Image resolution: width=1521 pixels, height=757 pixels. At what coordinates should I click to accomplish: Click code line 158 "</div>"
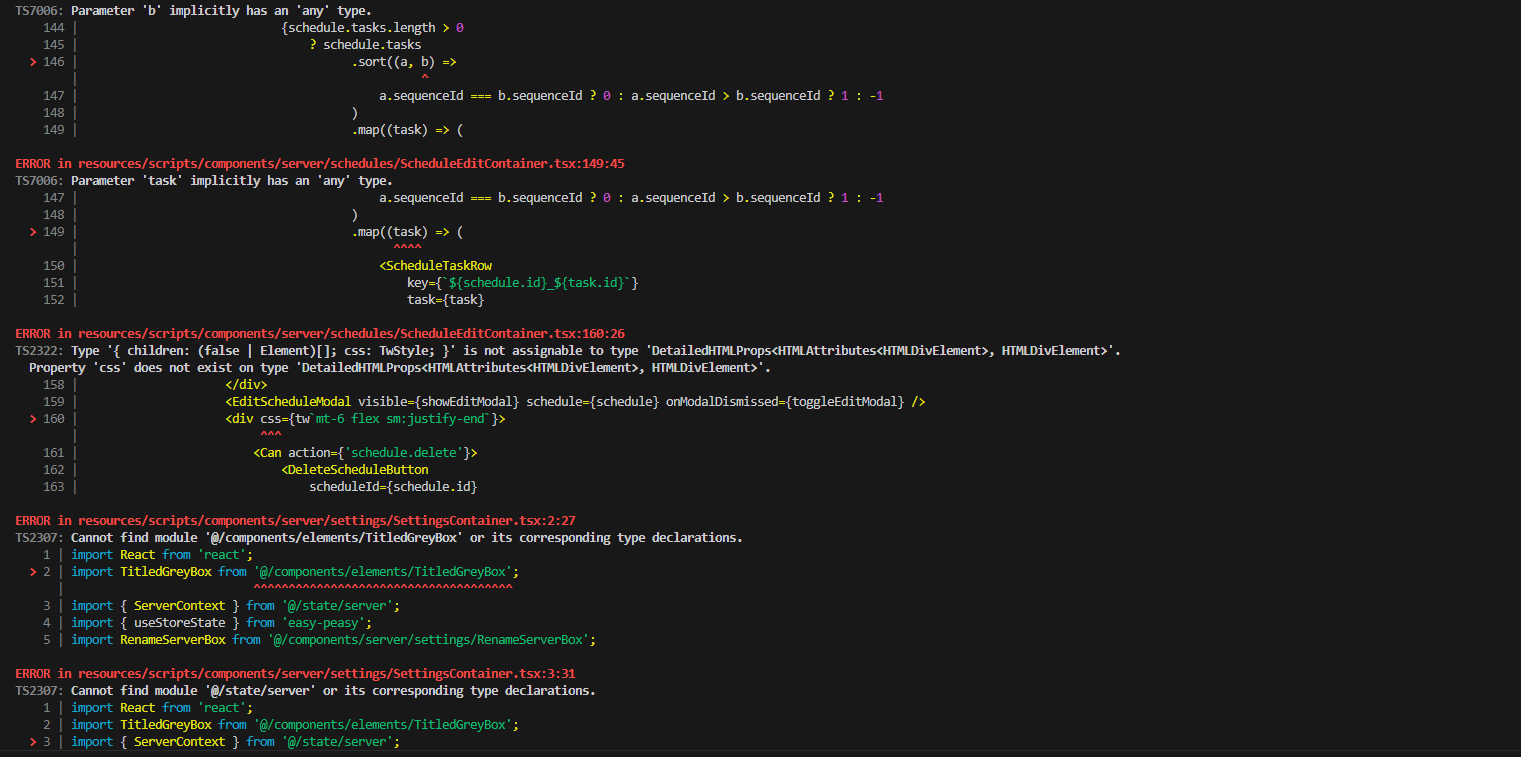point(246,385)
